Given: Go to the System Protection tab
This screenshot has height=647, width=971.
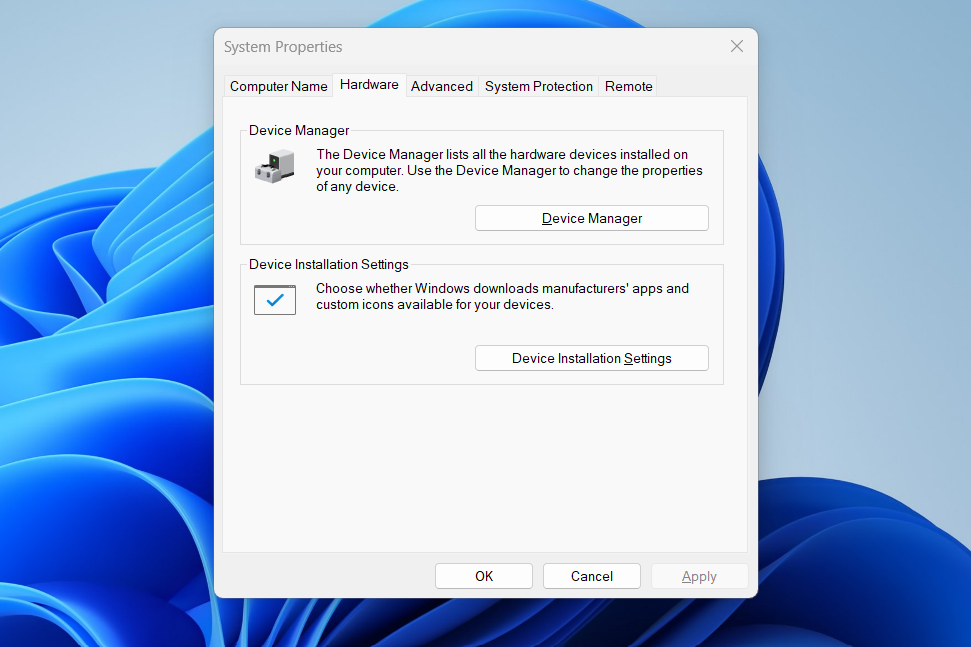Looking at the screenshot, I should click(539, 86).
